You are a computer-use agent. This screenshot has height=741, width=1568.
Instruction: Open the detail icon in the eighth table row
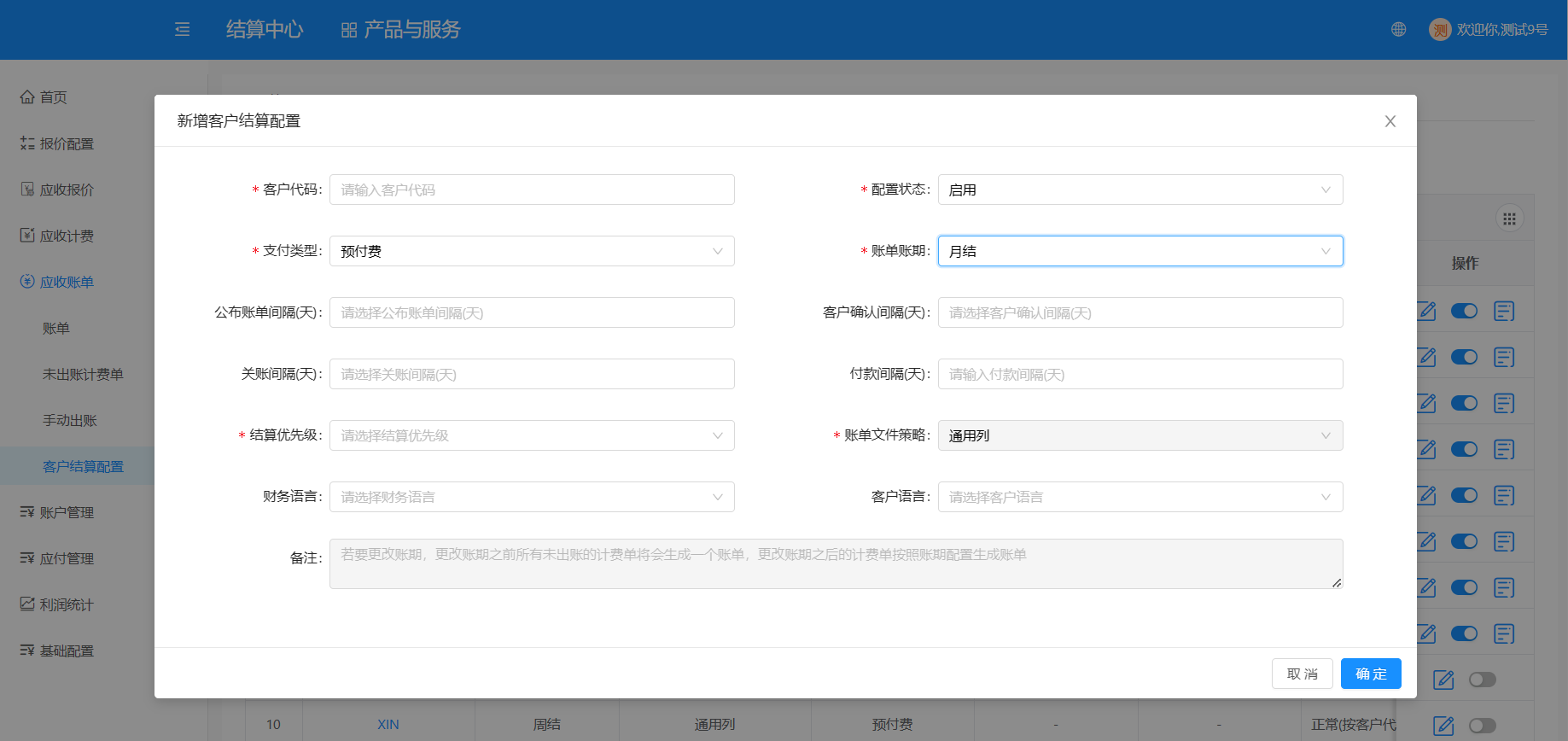(1504, 633)
